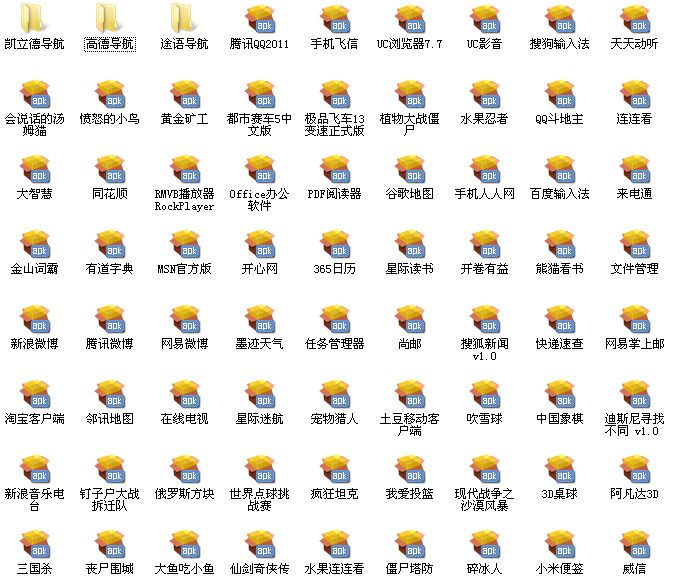Image resolution: width=677 pixels, height=581 pixels.
Task: Select the 都市赛车5中文版 apk icon
Action: pos(260,94)
